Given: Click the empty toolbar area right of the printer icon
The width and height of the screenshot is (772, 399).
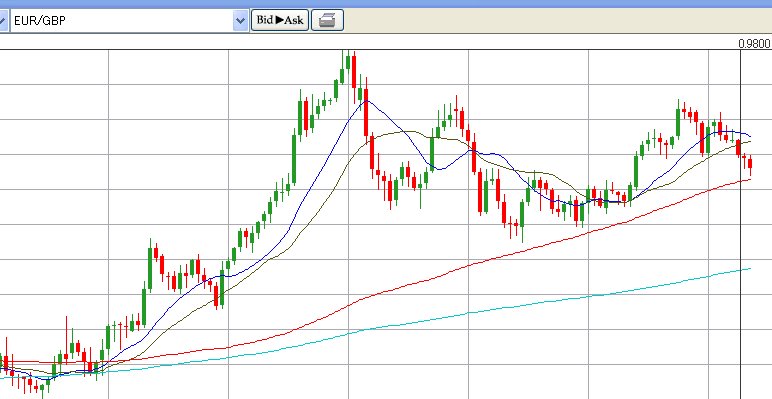Looking at the screenshot, I should coord(556,21).
